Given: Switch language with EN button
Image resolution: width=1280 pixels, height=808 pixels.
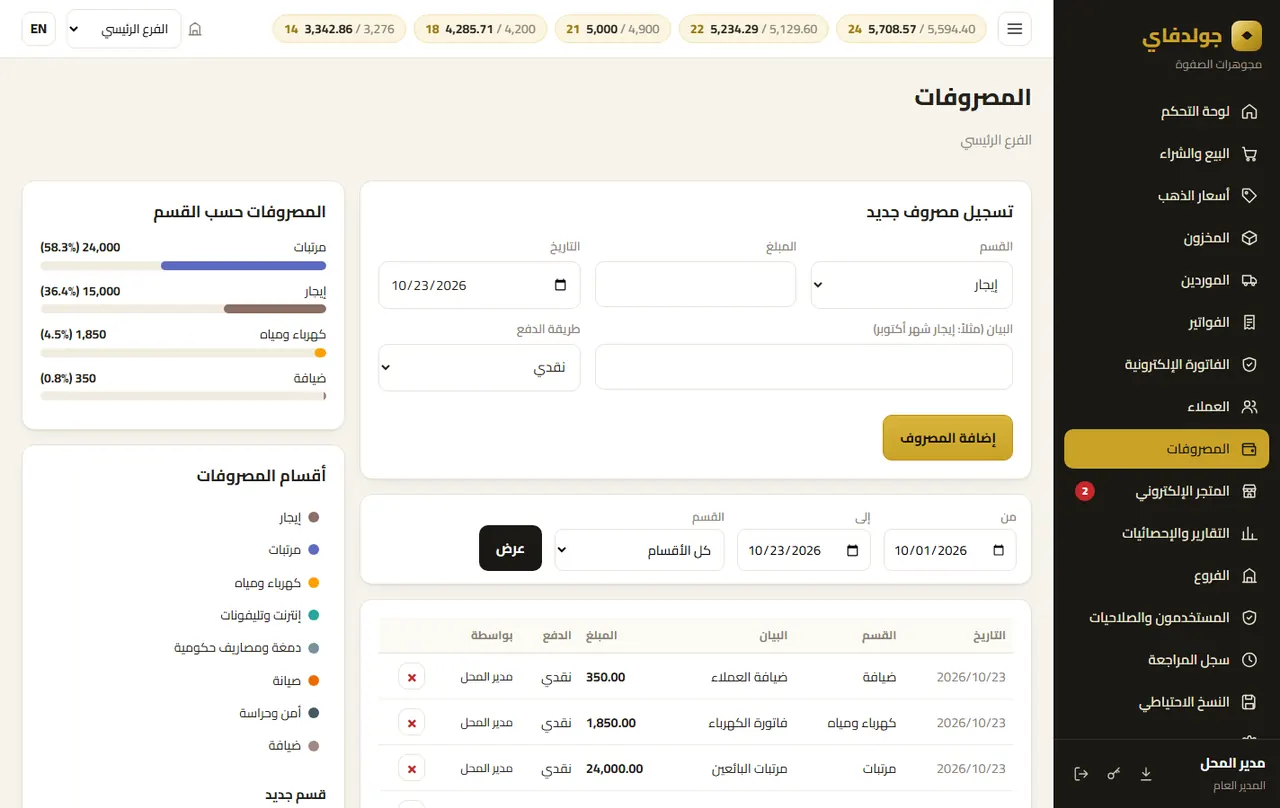Looking at the screenshot, I should 38,29.
